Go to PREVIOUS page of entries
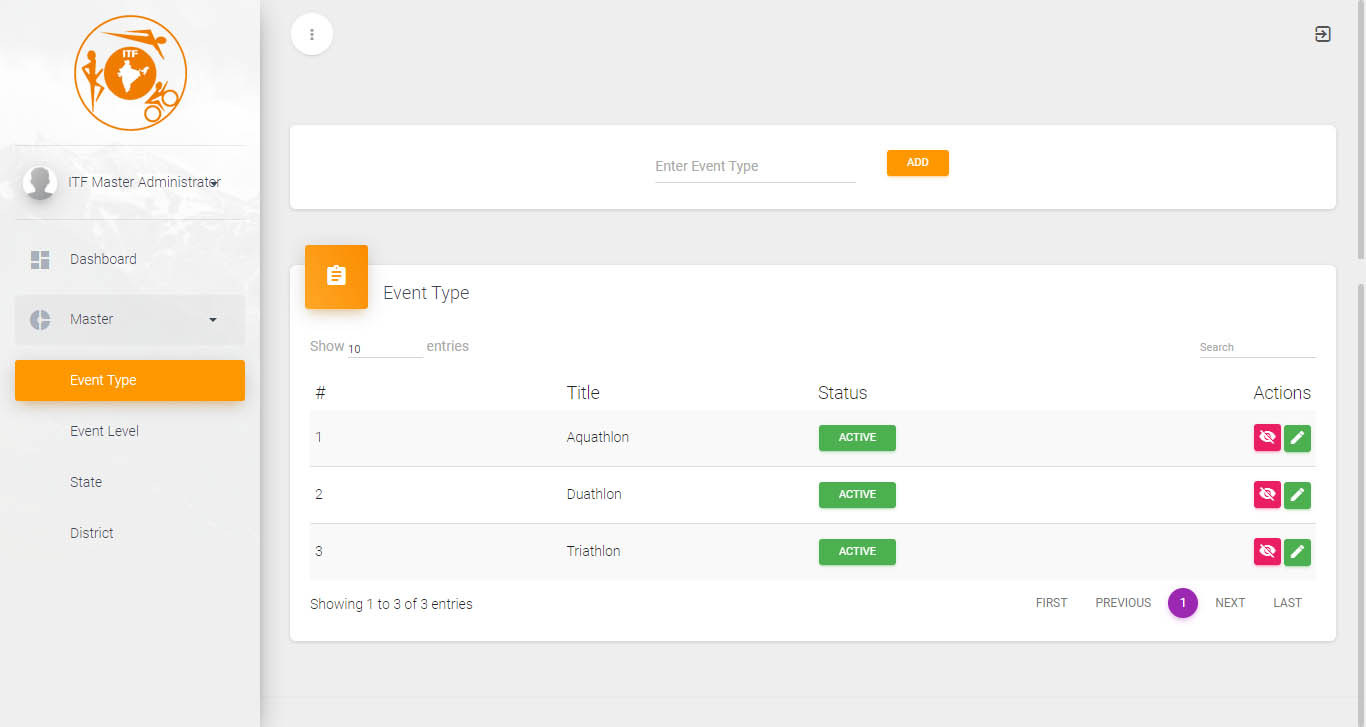 pos(1123,603)
